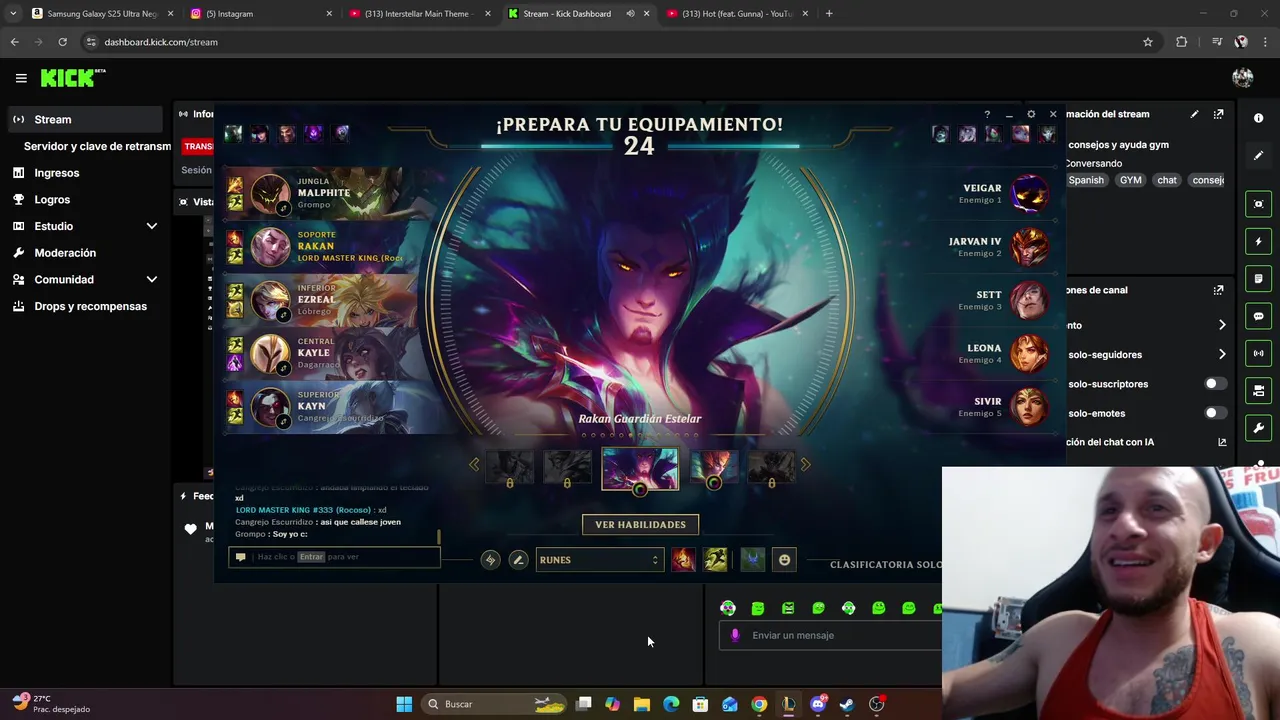1280x720 pixels.
Task: Switch to Samsung Galaxy S25 Ultra tab
Action: click(x=102, y=14)
